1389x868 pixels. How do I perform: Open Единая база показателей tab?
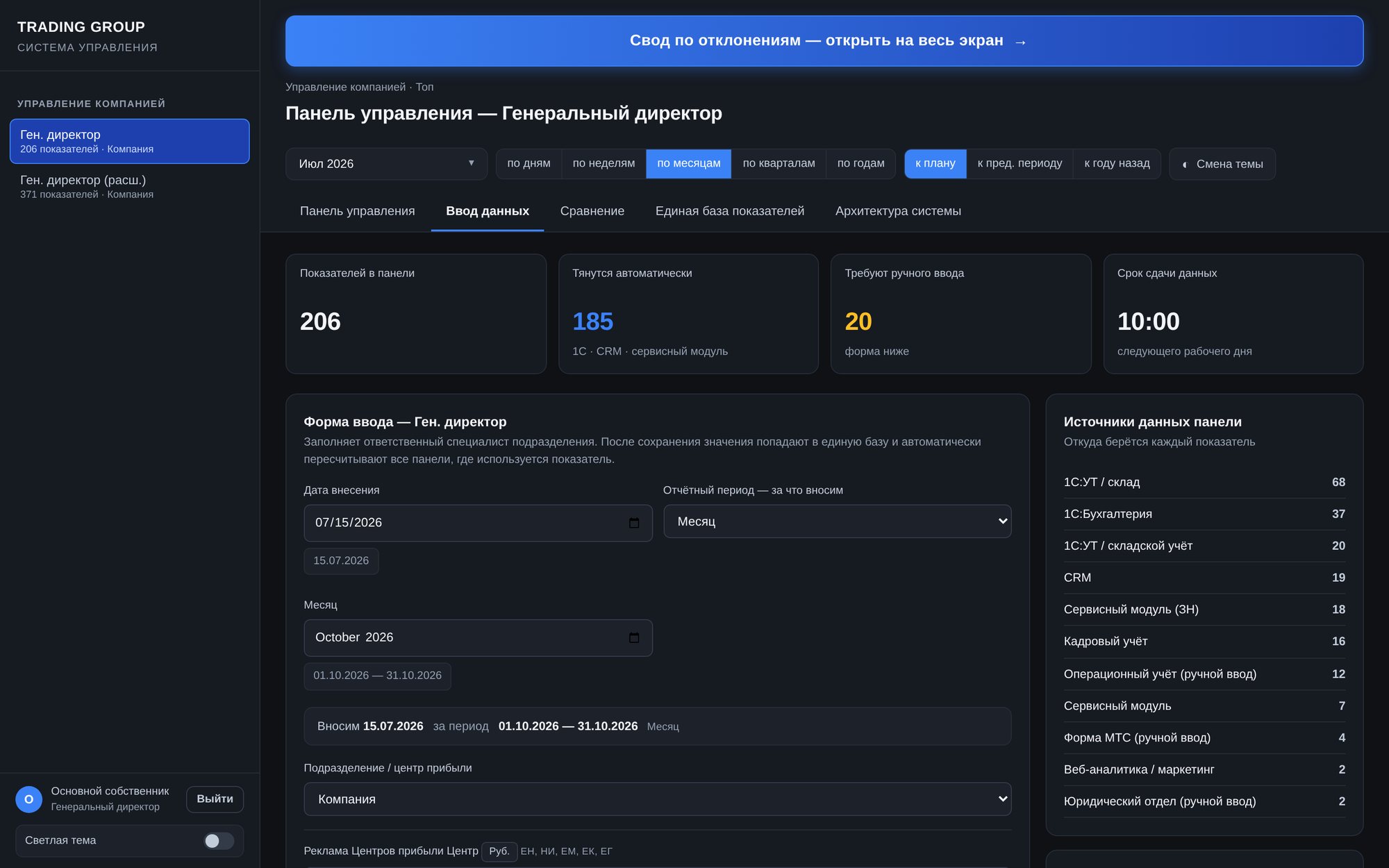click(x=729, y=211)
